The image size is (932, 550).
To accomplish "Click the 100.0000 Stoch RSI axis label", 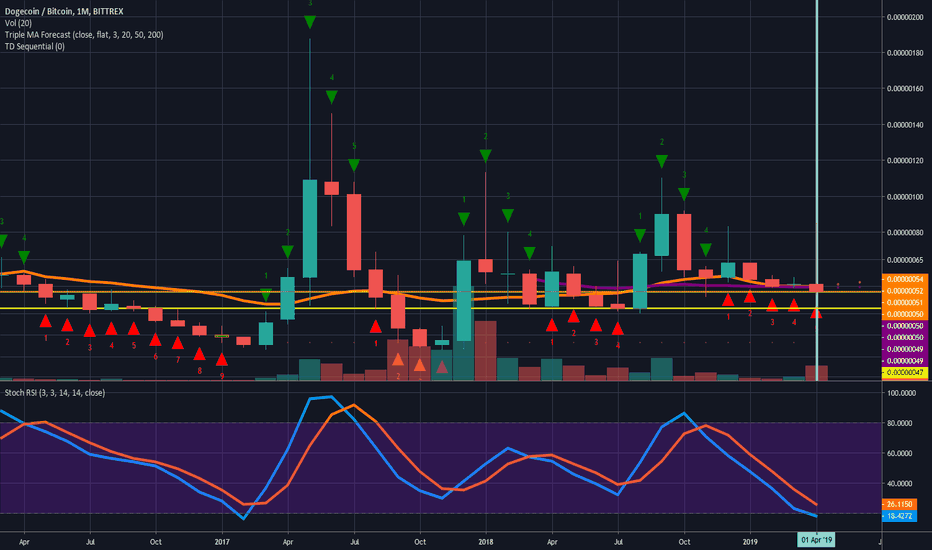I will click(900, 393).
